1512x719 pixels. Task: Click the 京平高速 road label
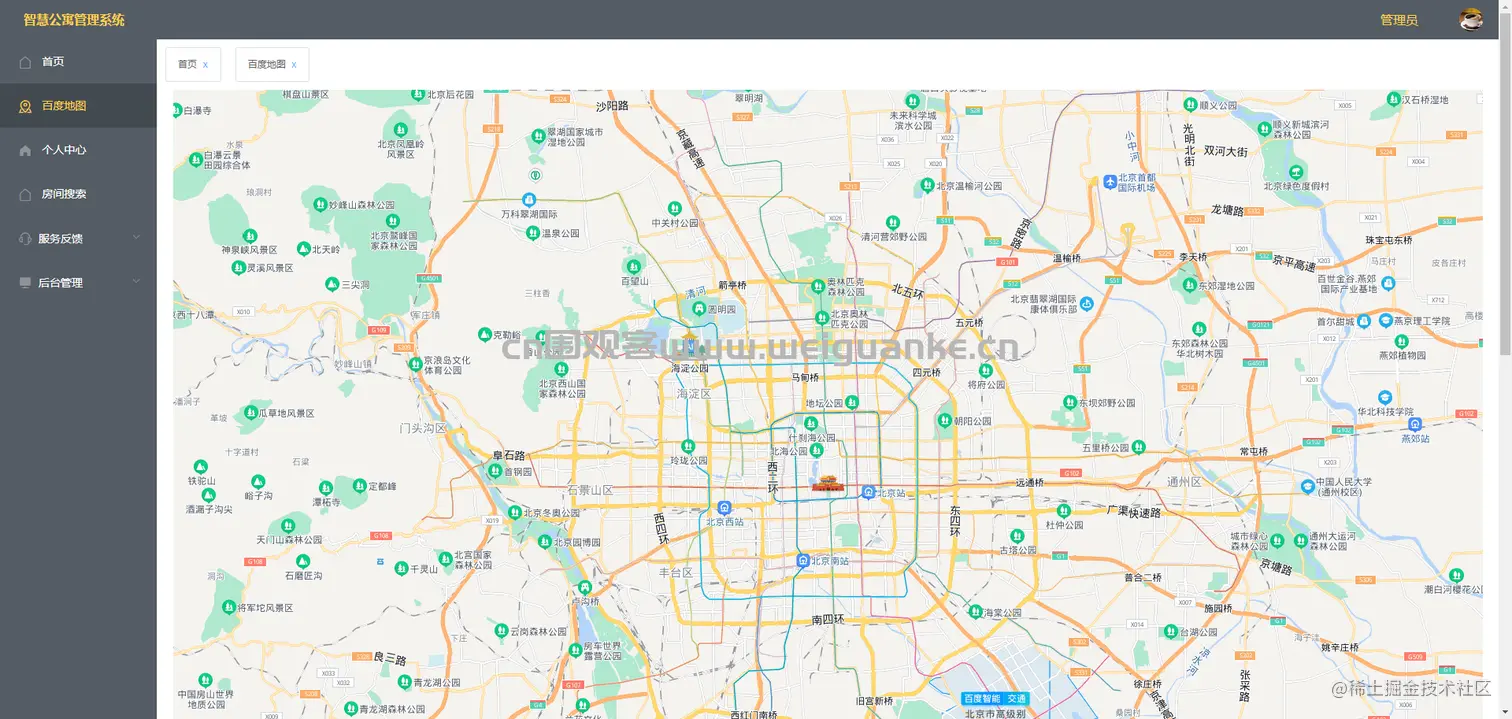coord(1294,263)
